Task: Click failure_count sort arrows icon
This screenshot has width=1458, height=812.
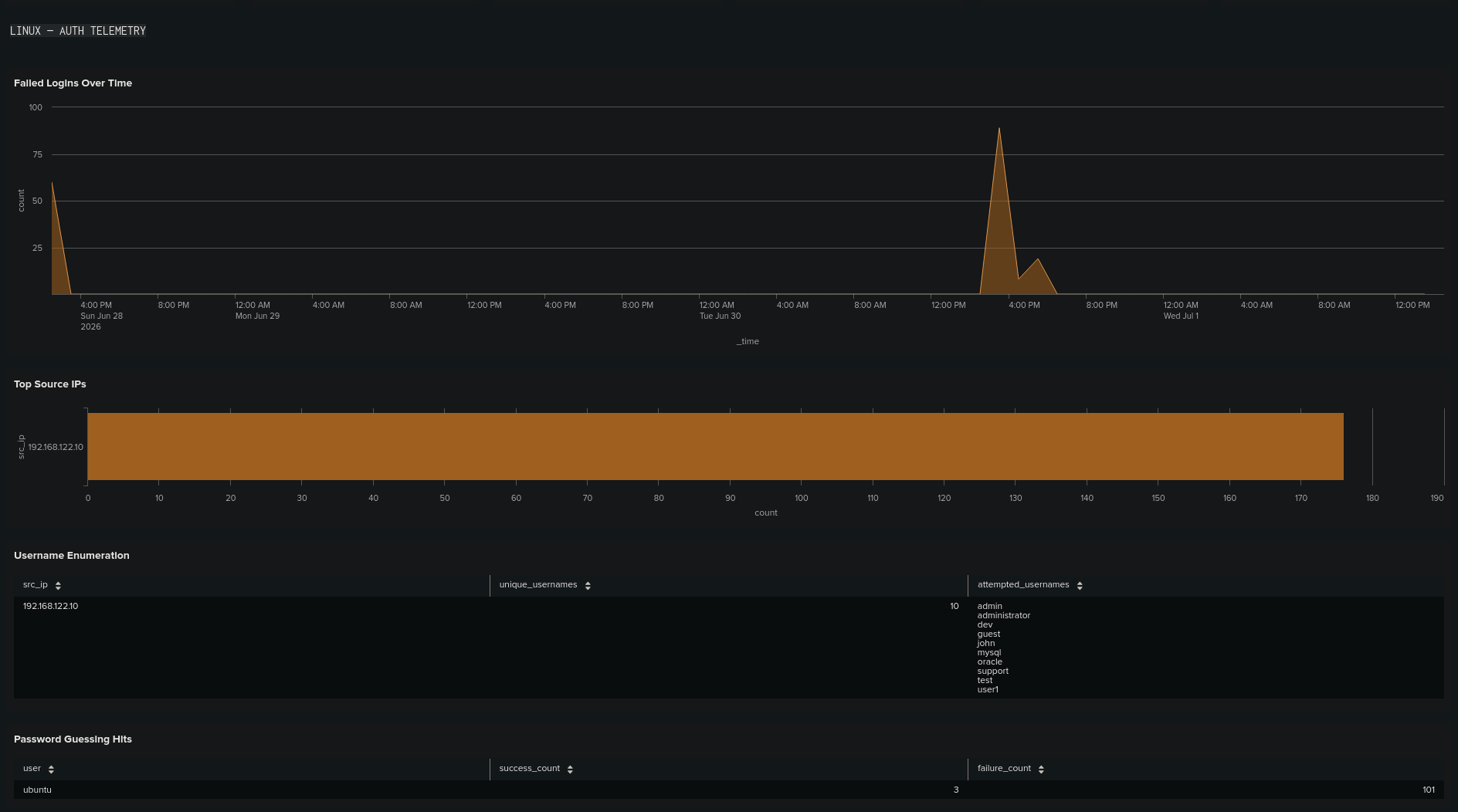Action: click(x=1041, y=770)
